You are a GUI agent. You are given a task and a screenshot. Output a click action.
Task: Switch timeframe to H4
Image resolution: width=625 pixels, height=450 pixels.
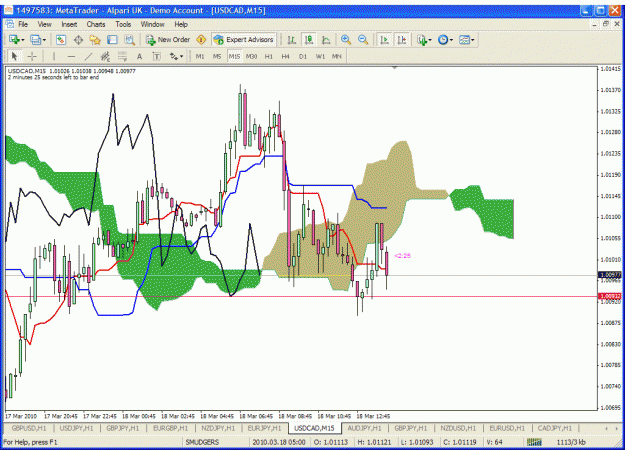point(285,56)
